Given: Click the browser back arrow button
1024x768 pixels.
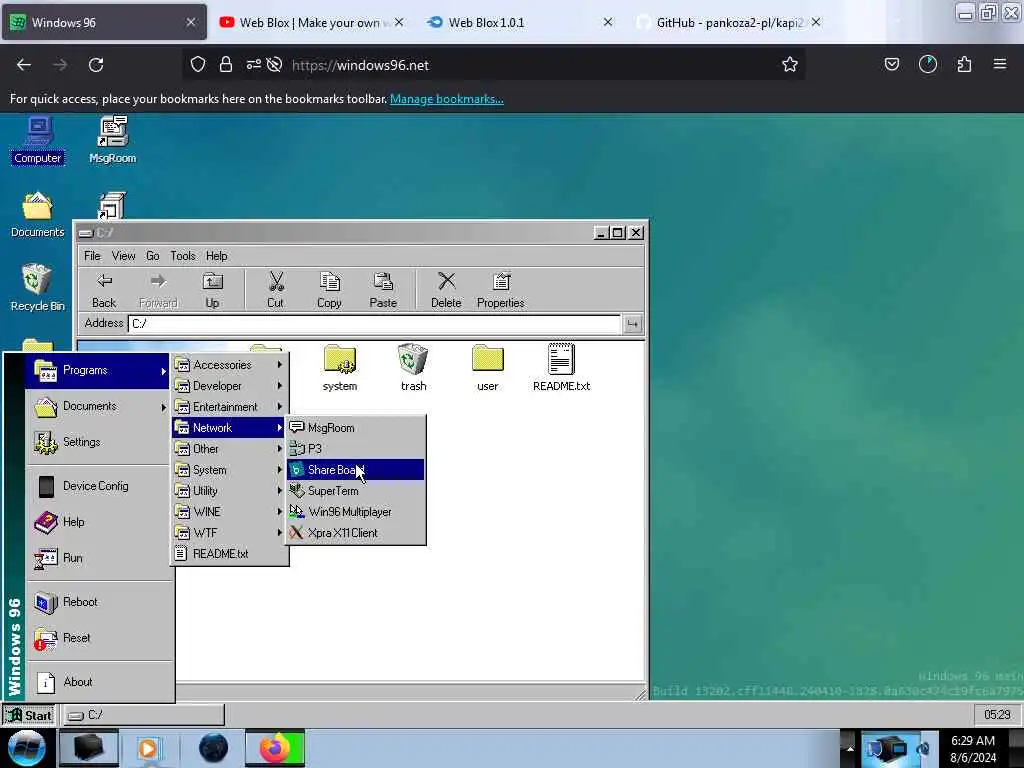Looking at the screenshot, I should [x=24, y=65].
